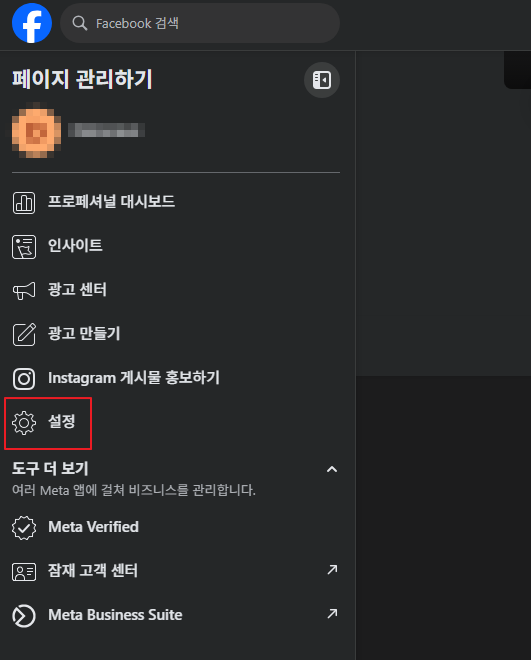The height and width of the screenshot is (660, 531).
Task: Focus the Facebook 검색 input field
Action: tap(200, 23)
